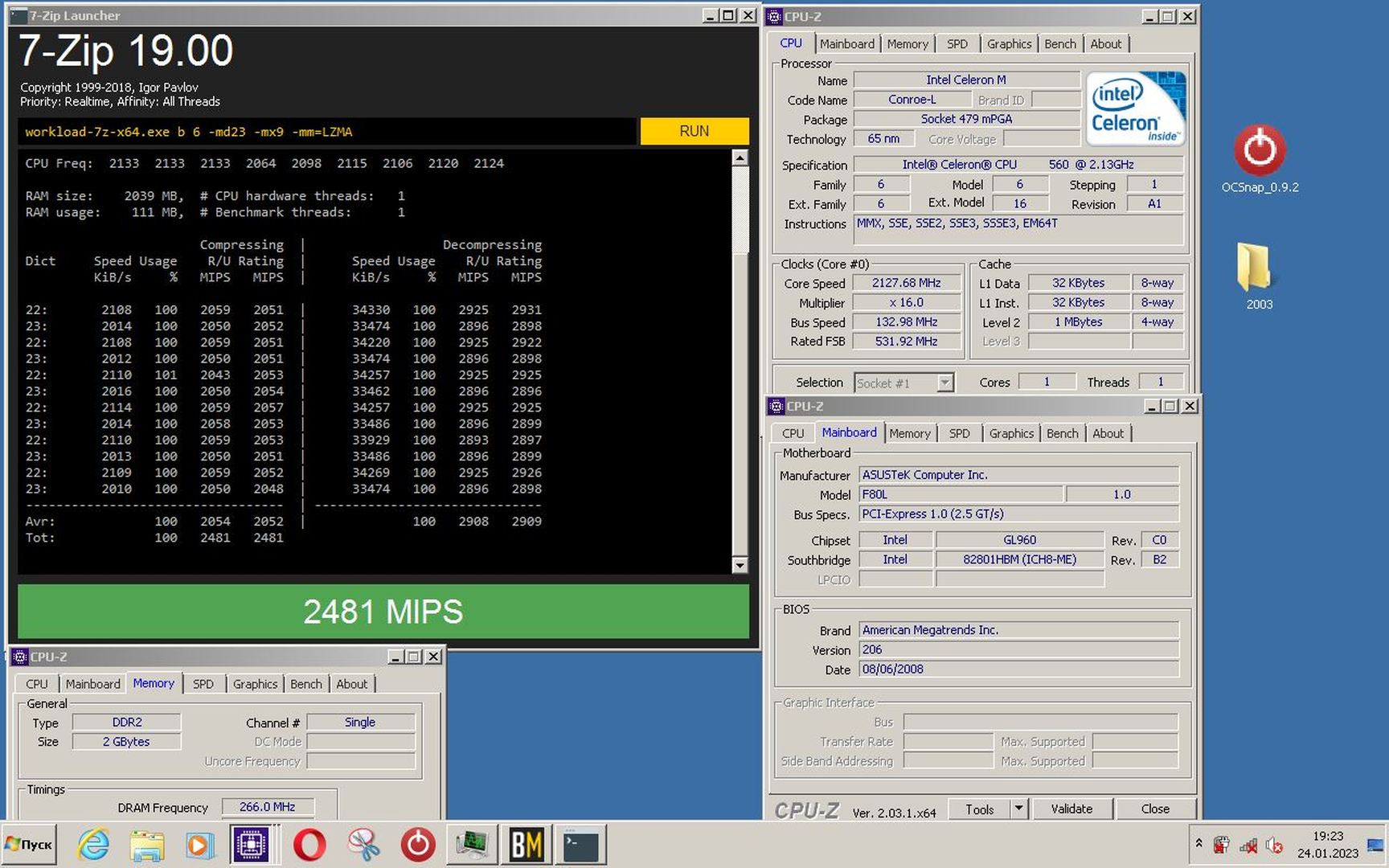This screenshot has width=1389, height=868.
Task: Click the Rated FSB 531.92 MHz value
Action: click(907, 341)
